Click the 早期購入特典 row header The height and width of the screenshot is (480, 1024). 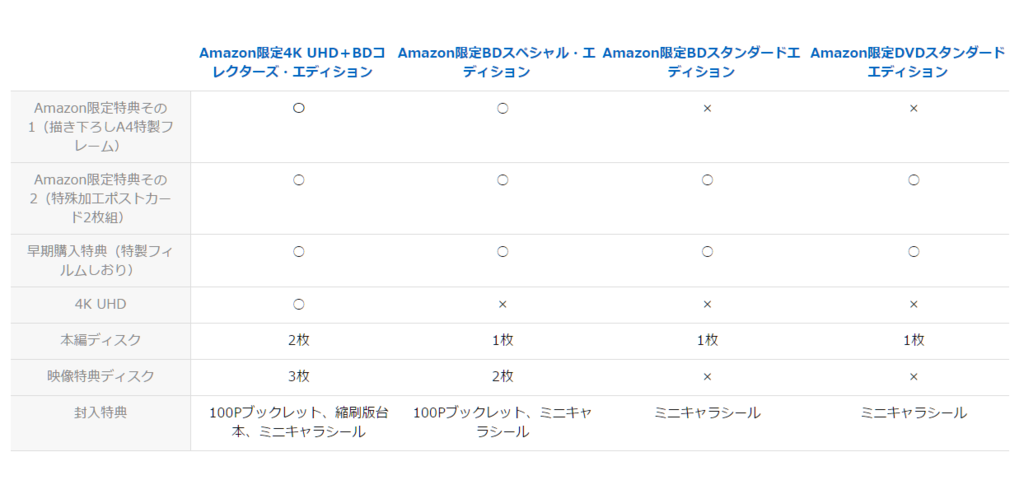(x=100, y=261)
